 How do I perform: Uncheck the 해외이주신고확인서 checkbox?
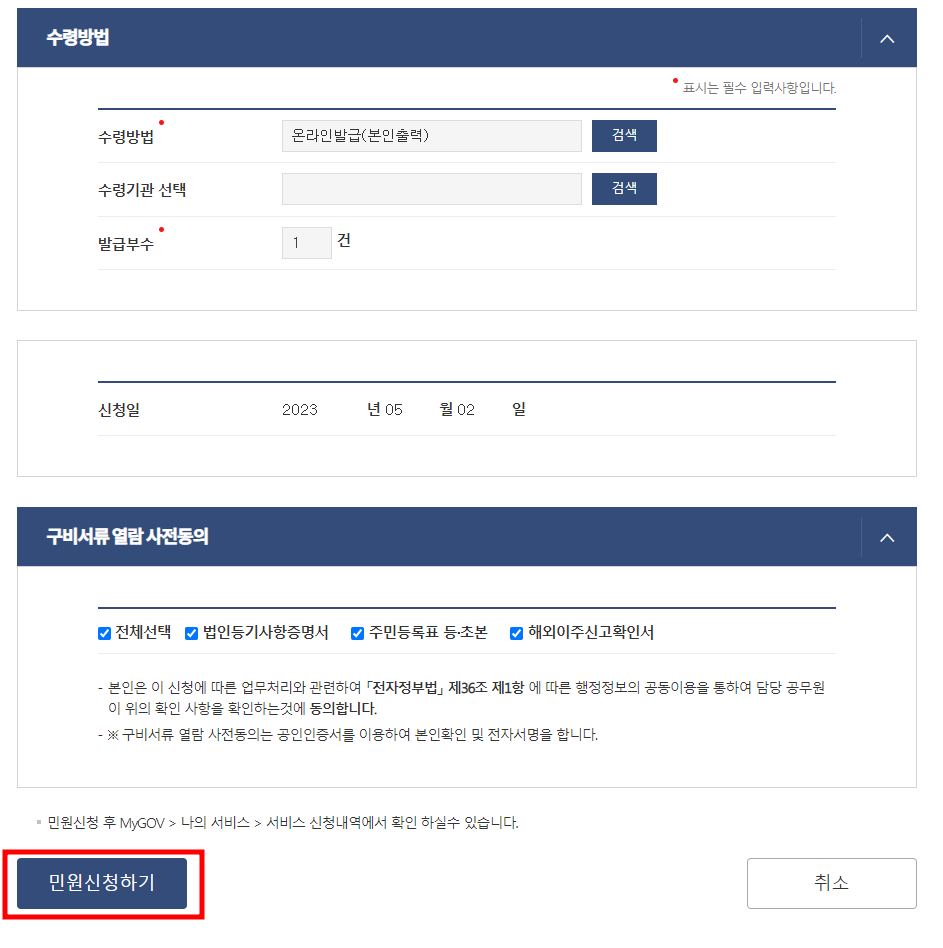tap(516, 633)
